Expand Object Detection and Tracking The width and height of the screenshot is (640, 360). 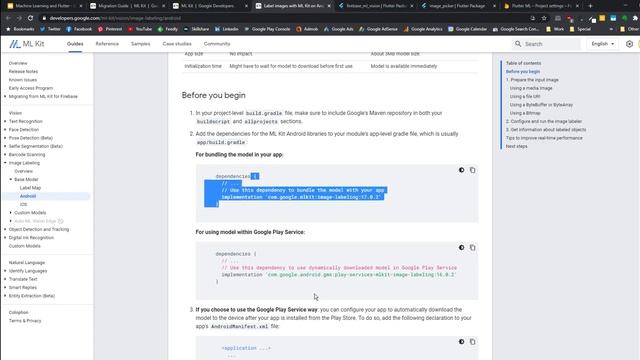pyautogui.click(x=5, y=229)
